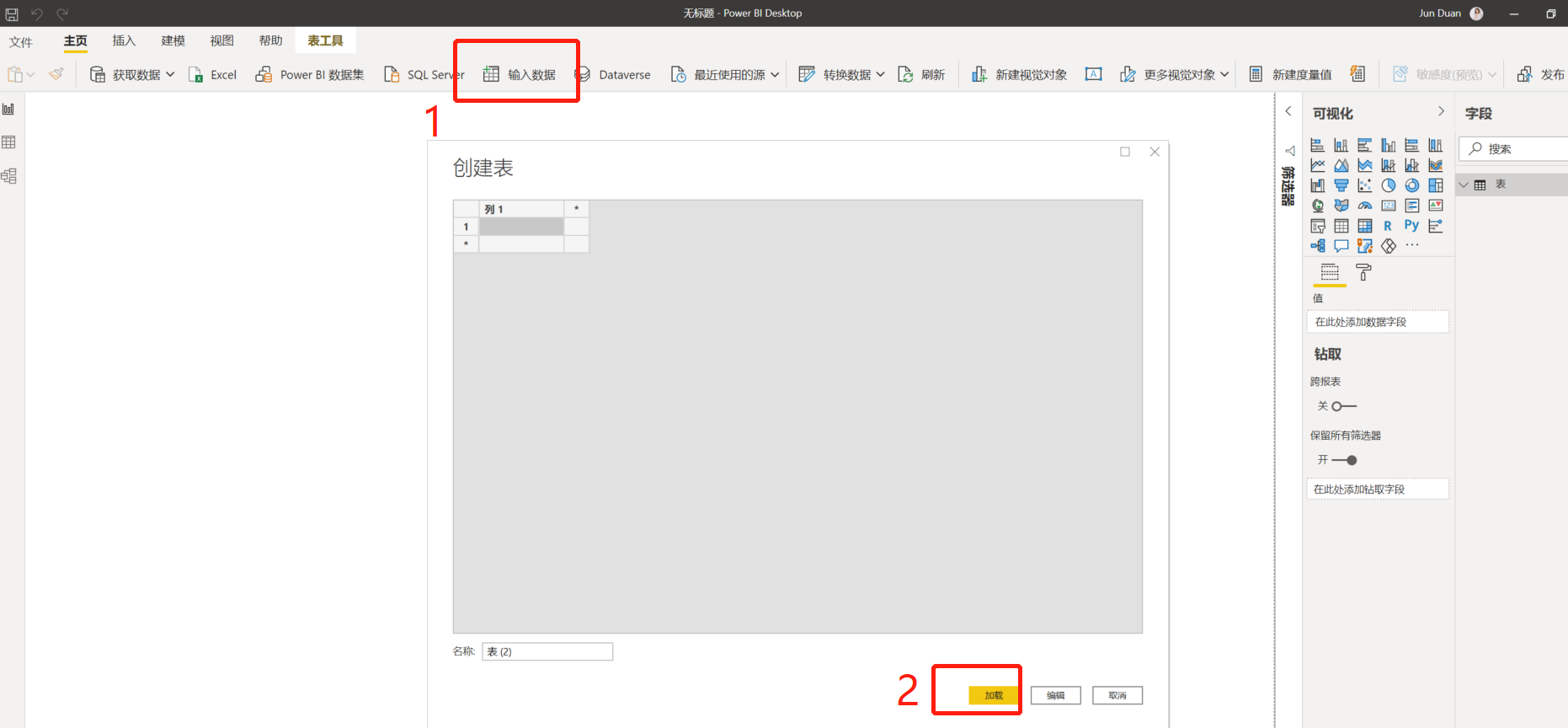Click the SQL Server button

(x=424, y=74)
